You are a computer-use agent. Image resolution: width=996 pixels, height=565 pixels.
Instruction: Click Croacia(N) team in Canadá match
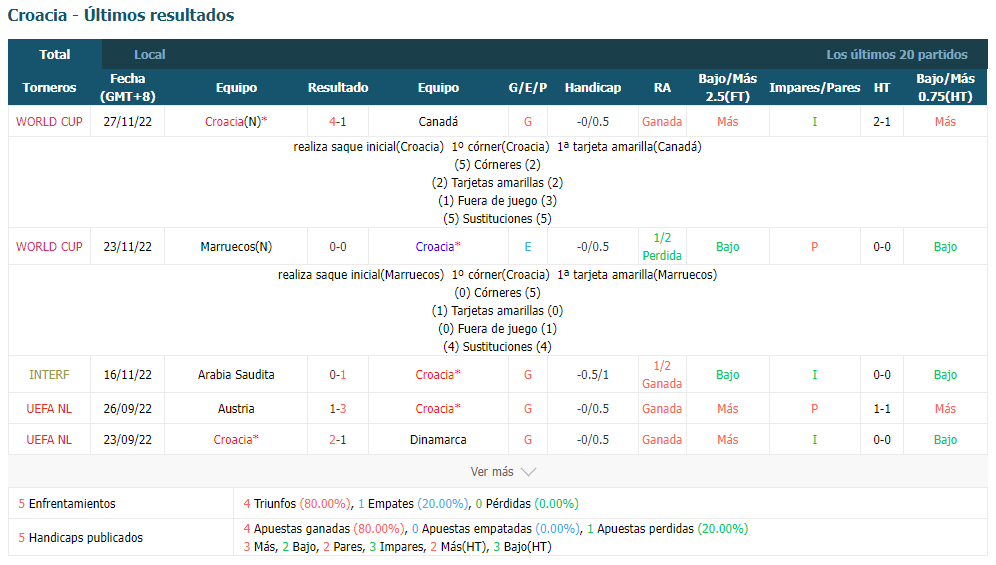[236, 121]
